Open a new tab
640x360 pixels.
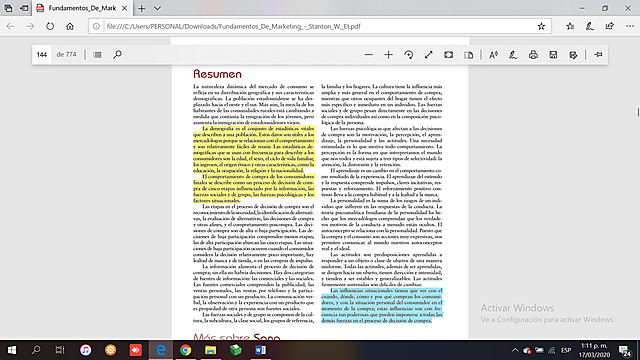point(142,8)
